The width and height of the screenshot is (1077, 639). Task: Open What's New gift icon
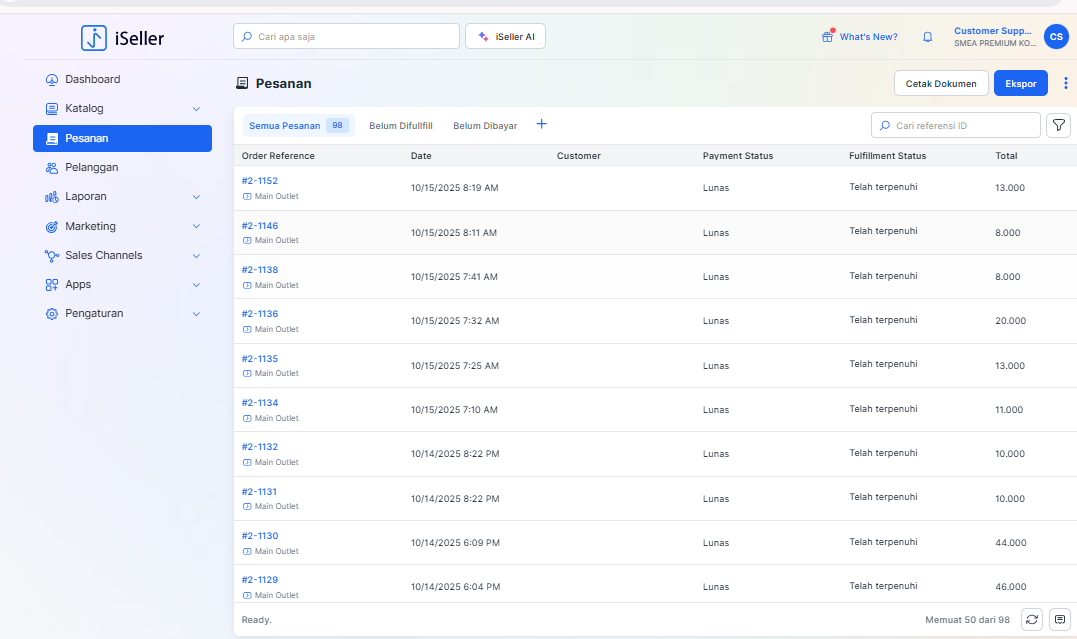point(827,37)
